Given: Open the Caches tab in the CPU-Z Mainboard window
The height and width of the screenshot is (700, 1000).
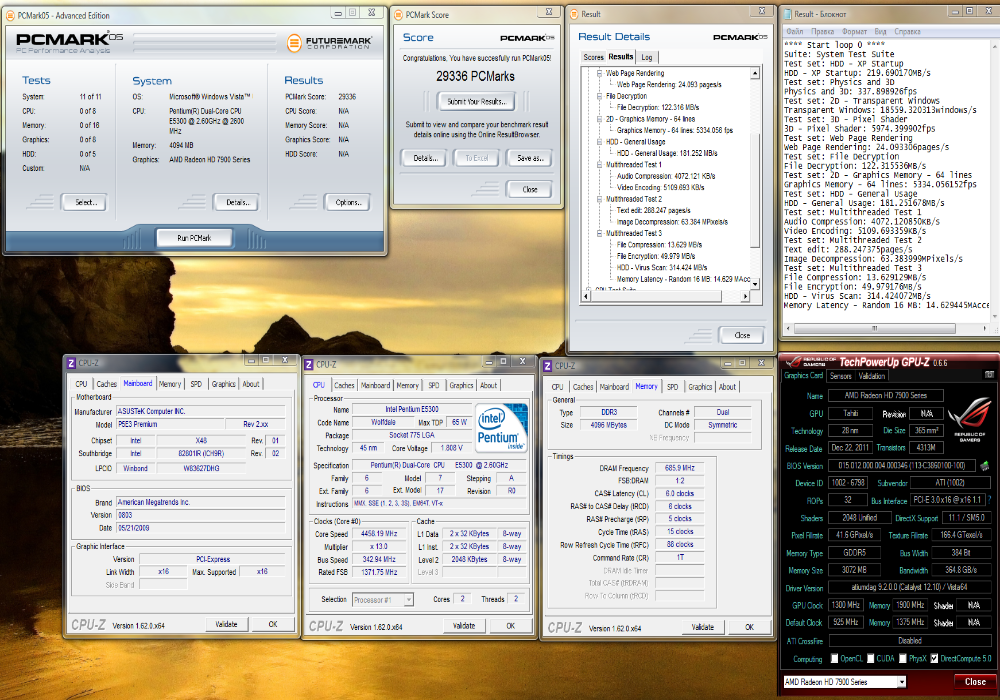Looking at the screenshot, I should 107,384.
